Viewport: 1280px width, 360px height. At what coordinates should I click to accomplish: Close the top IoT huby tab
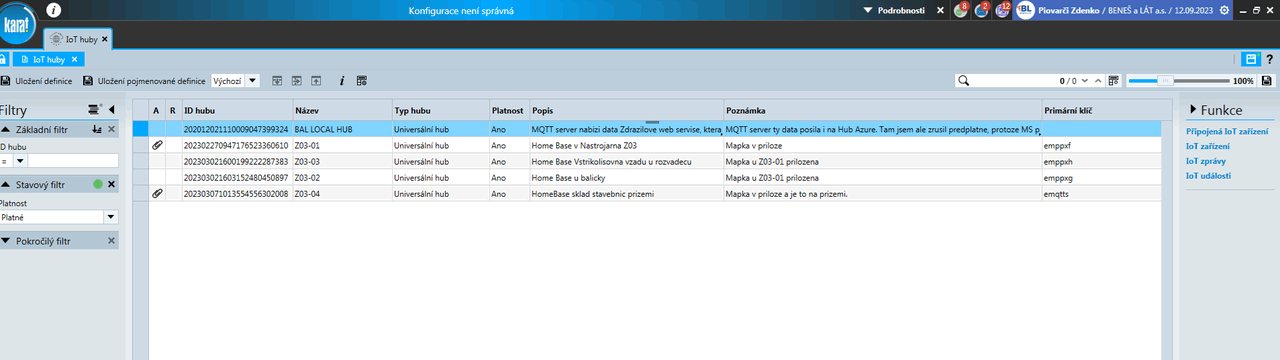tap(105, 39)
